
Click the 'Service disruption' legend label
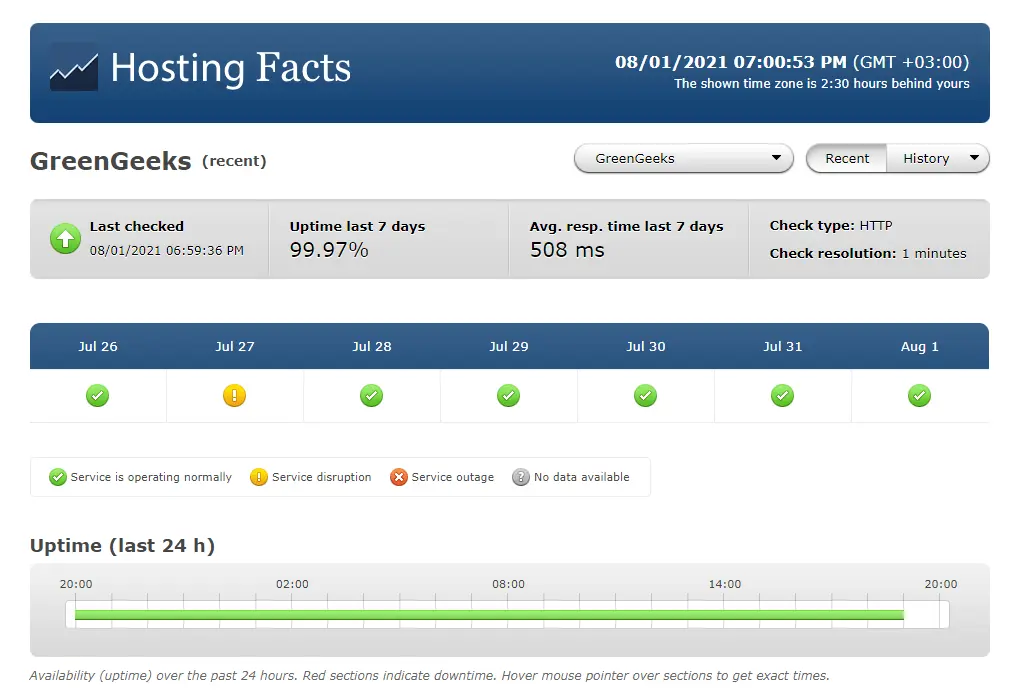point(321,477)
